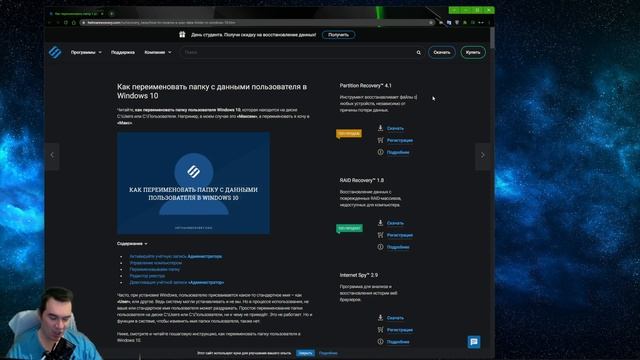640x360 pixels.
Task: Click info icon under RAID Recovery
Action: point(380,247)
